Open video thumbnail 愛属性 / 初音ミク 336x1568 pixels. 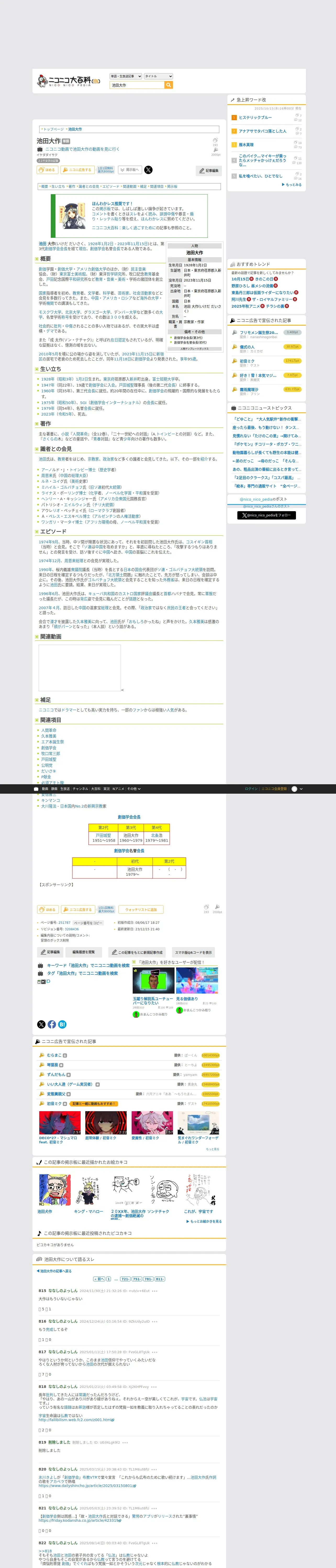pos(153,1122)
